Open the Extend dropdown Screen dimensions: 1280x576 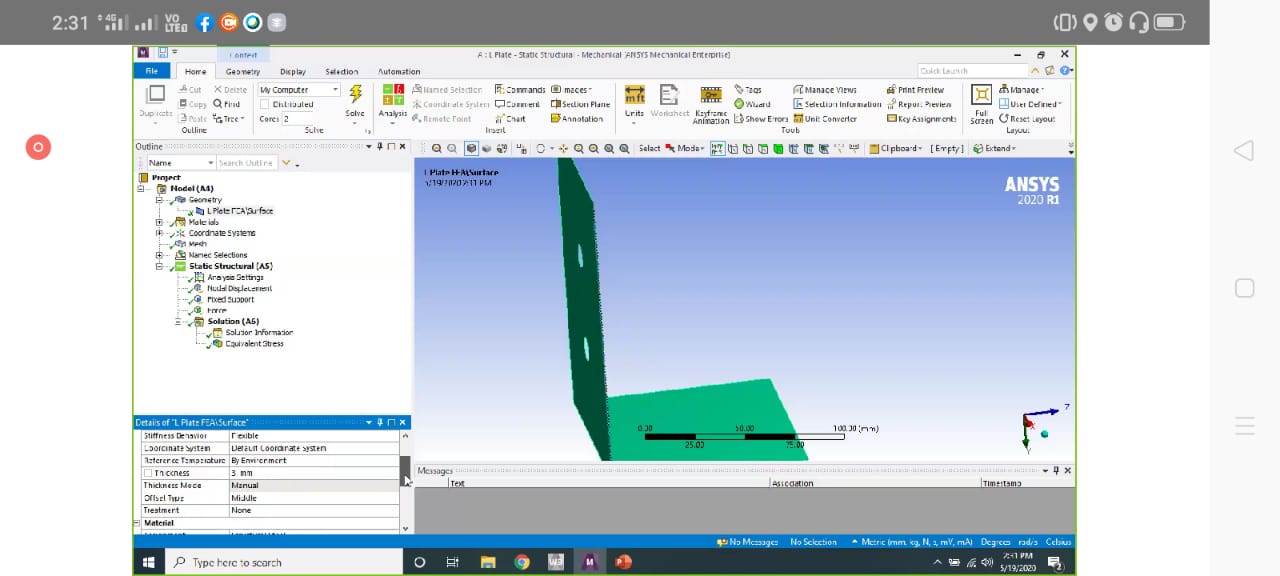(995, 148)
